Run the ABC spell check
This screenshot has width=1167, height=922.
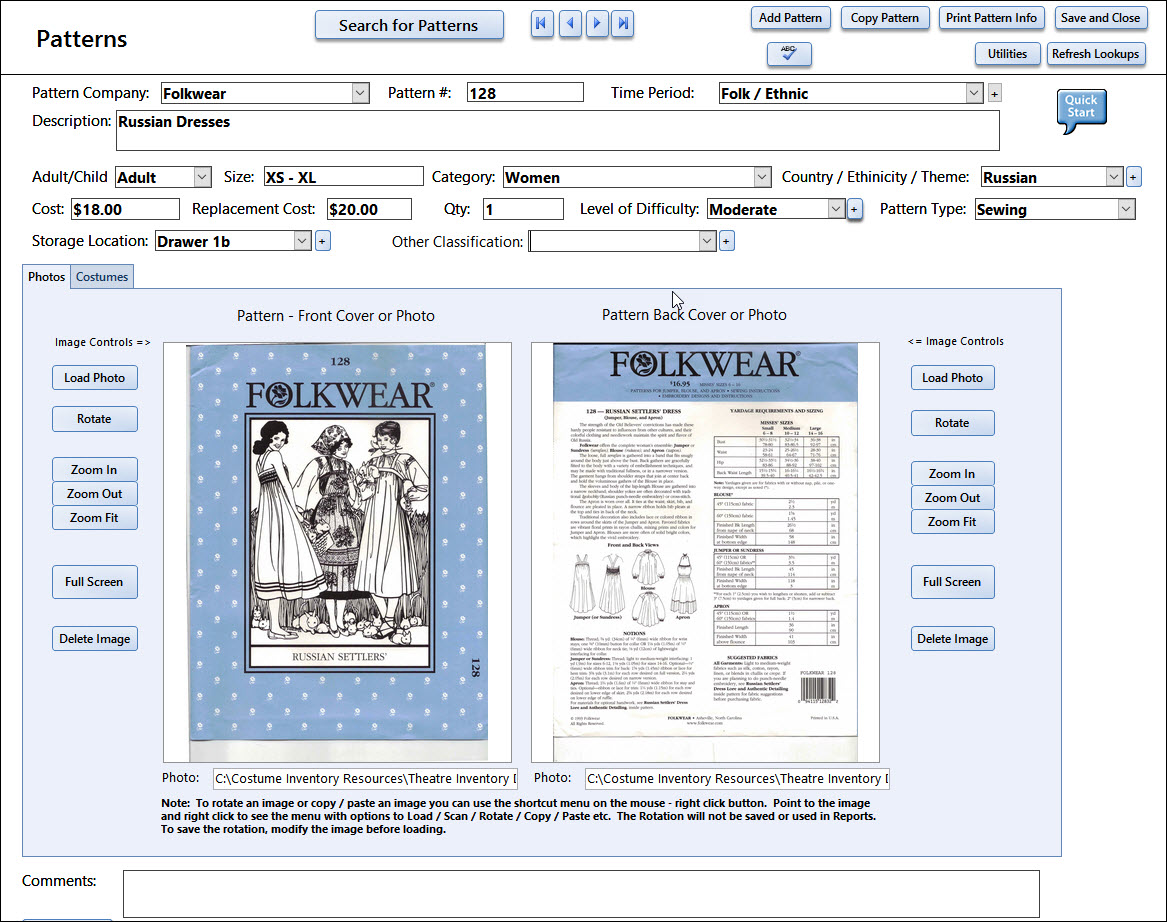pos(789,54)
